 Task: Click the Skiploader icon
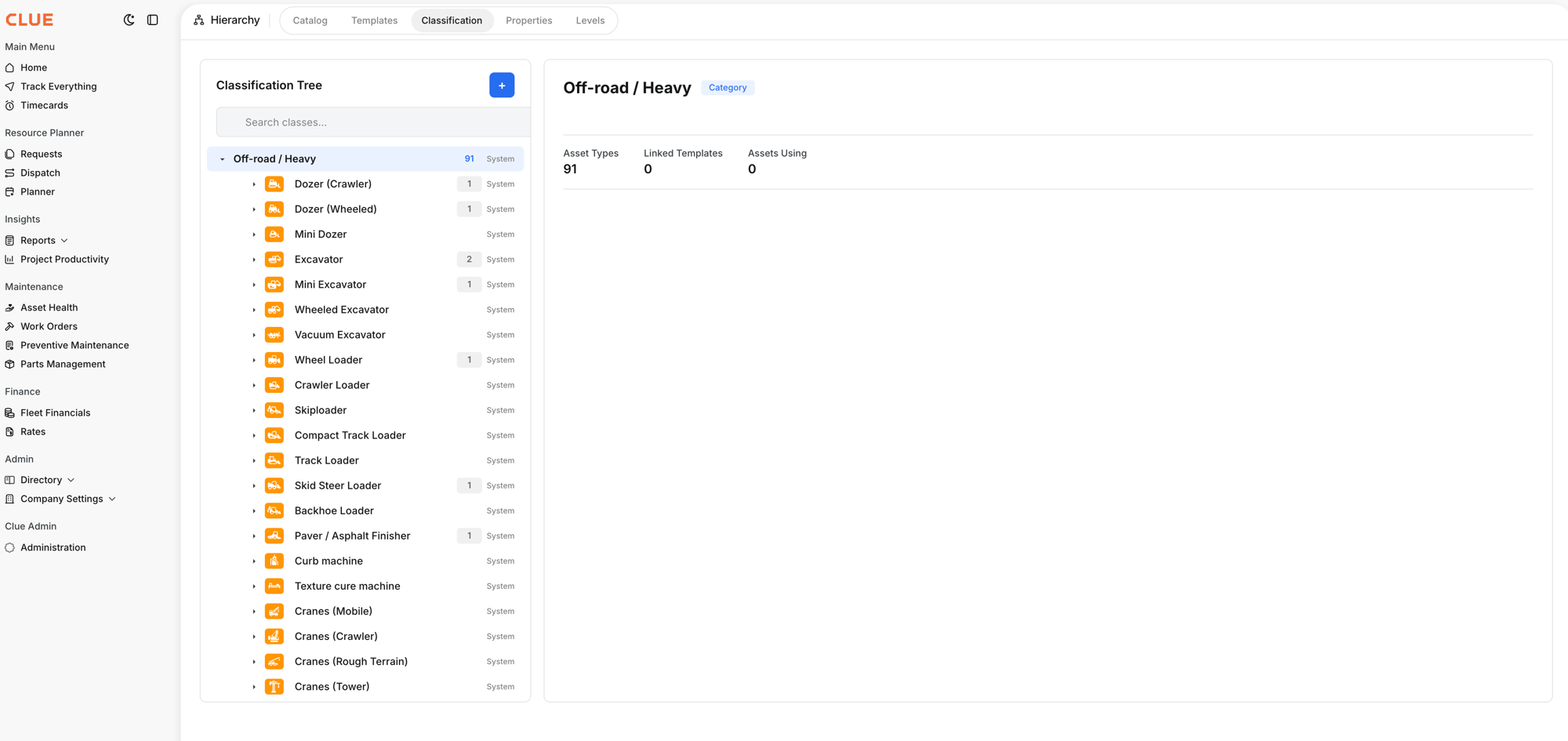pos(274,409)
